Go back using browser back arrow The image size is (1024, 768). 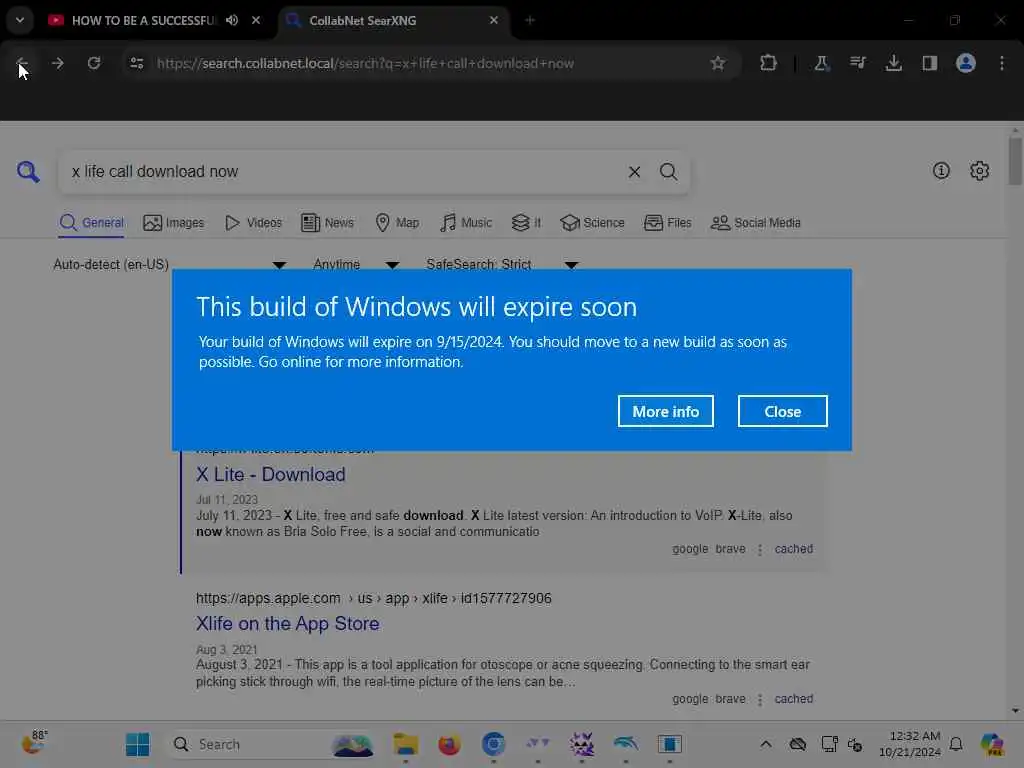[22, 63]
